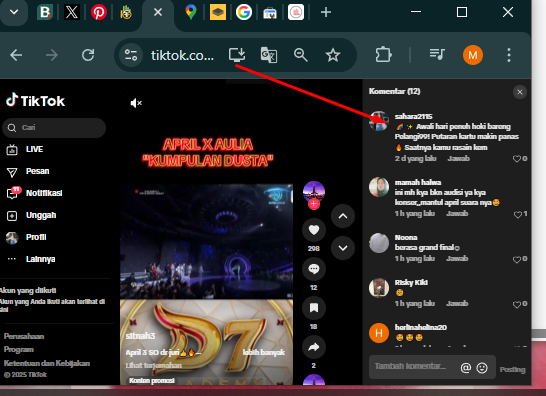Open the emoji picker smiley icon
The width and height of the screenshot is (546, 396).
pyautogui.click(x=482, y=367)
